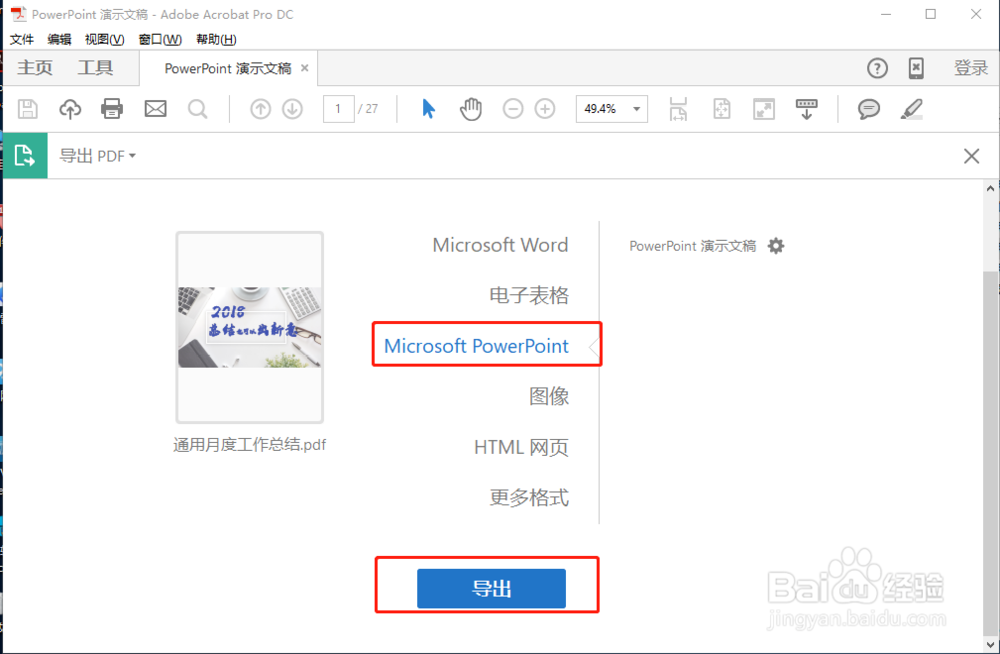The width and height of the screenshot is (1000, 654).
Task: Maximize the Acrobat window
Action: (930, 14)
